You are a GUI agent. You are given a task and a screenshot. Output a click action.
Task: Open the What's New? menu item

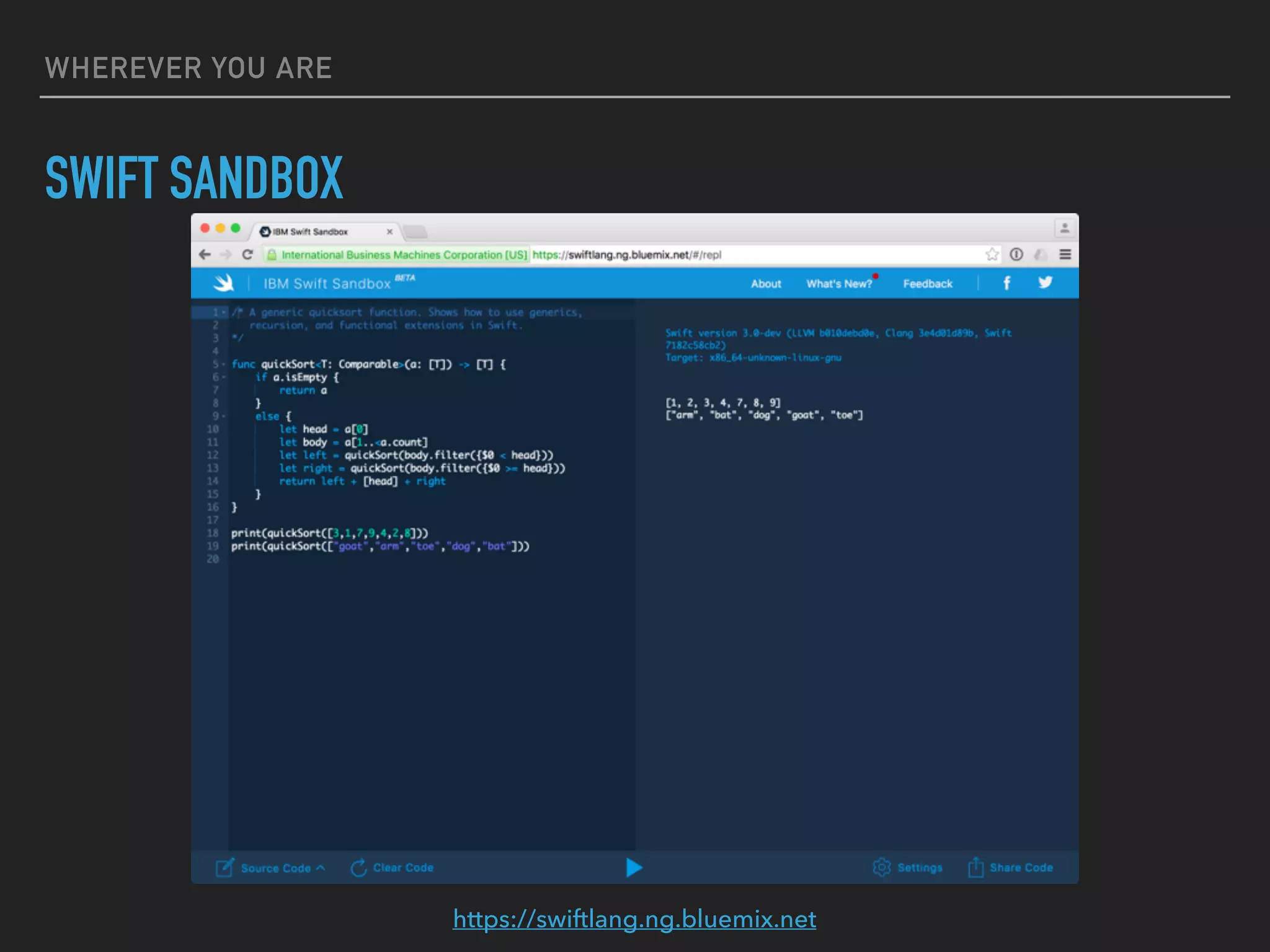[839, 284]
